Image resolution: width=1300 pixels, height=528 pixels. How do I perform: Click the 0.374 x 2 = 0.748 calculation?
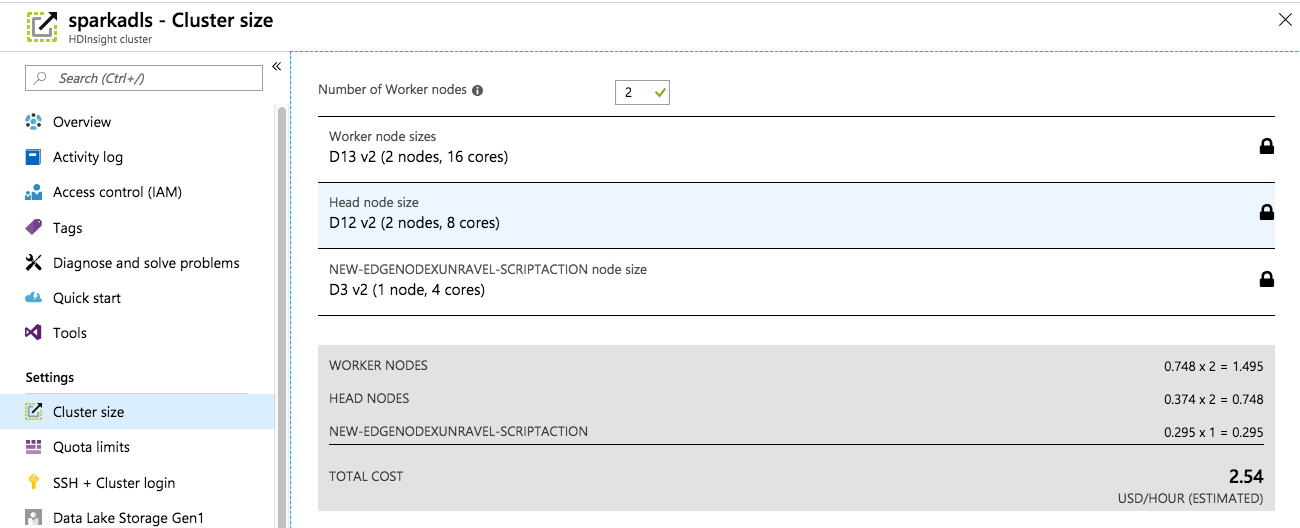coord(1213,399)
